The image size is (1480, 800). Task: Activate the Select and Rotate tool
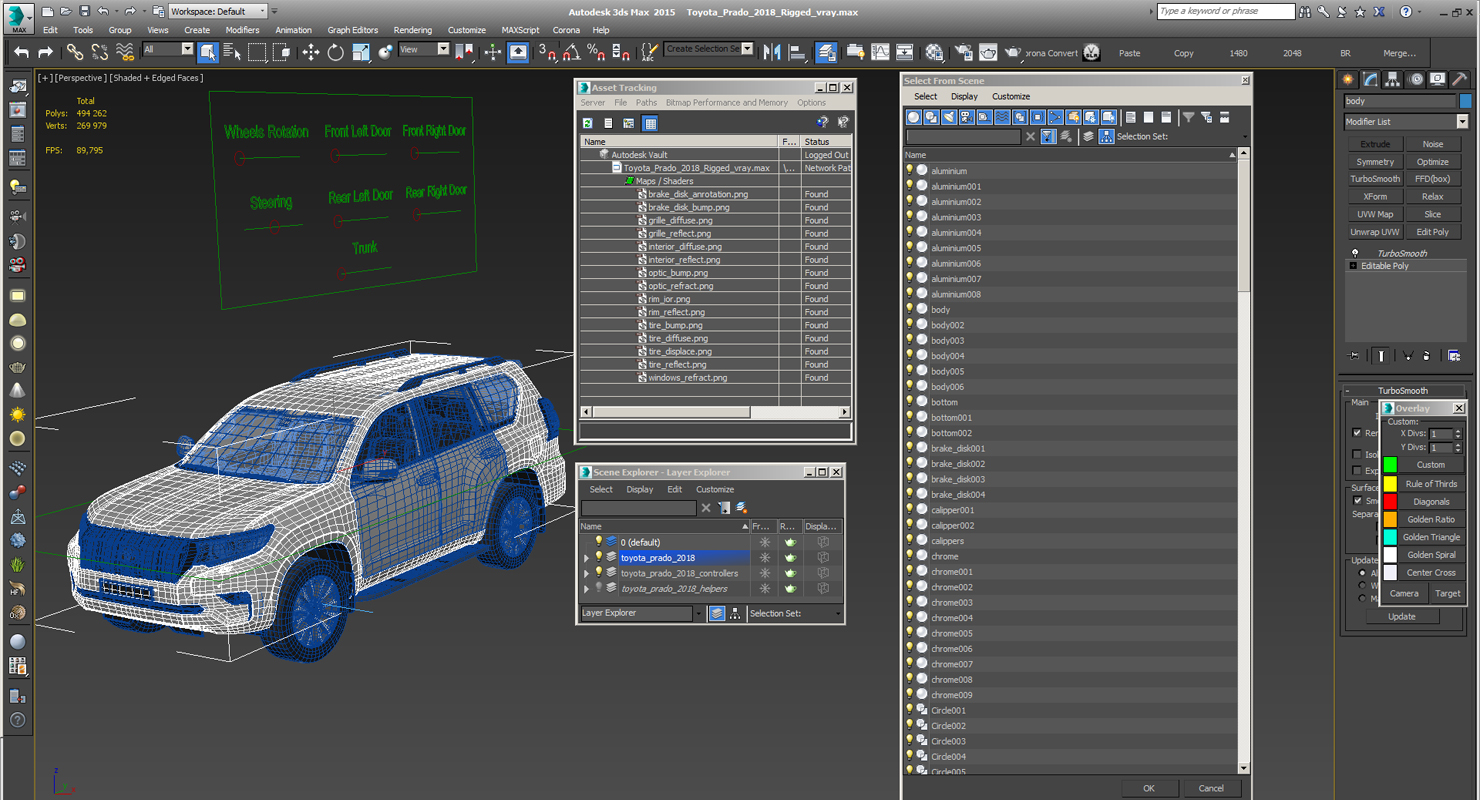click(336, 52)
